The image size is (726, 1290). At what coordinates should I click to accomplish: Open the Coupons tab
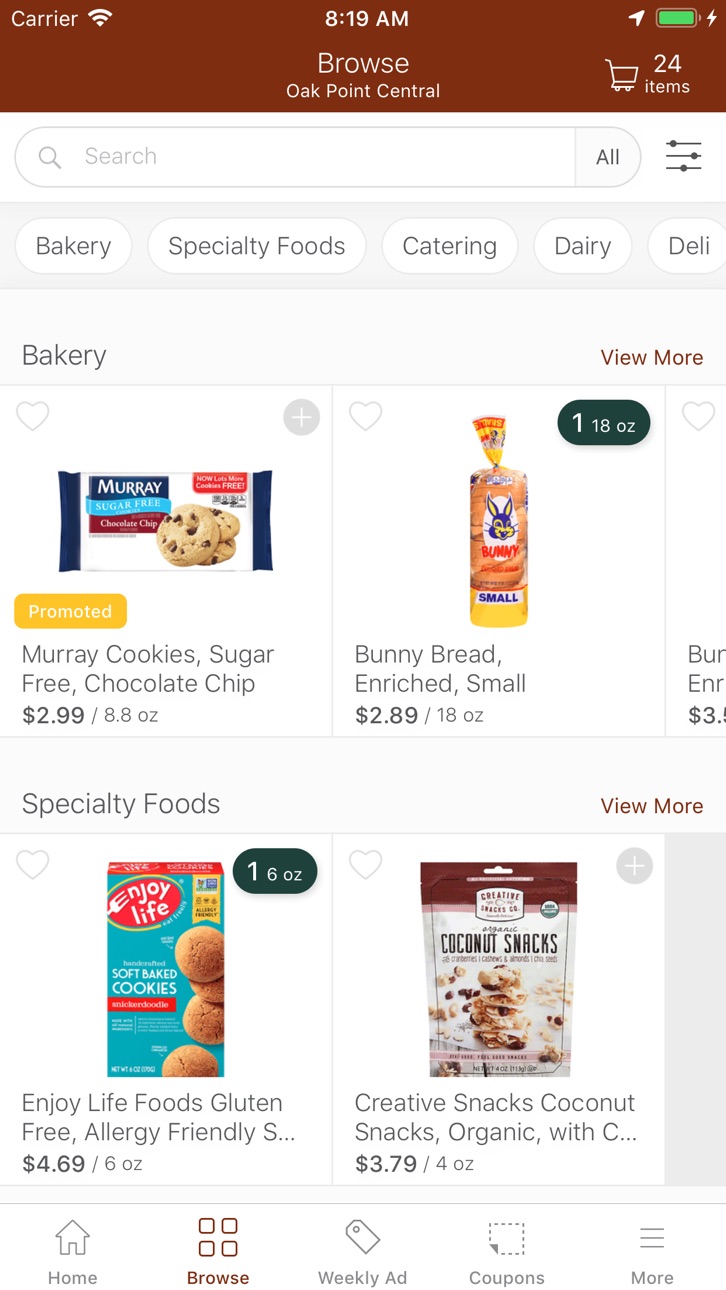click(x=507, y=1250)
